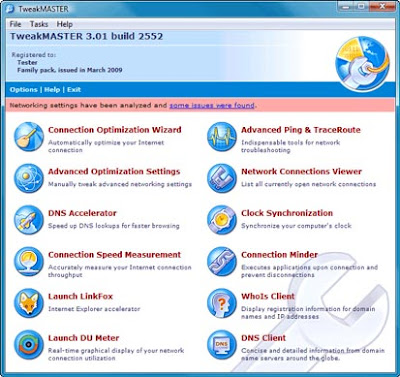The height and width of the screenshot is (377, 400).
Task: Close the TweakMASTER window
Action: (x=382, y=6)
